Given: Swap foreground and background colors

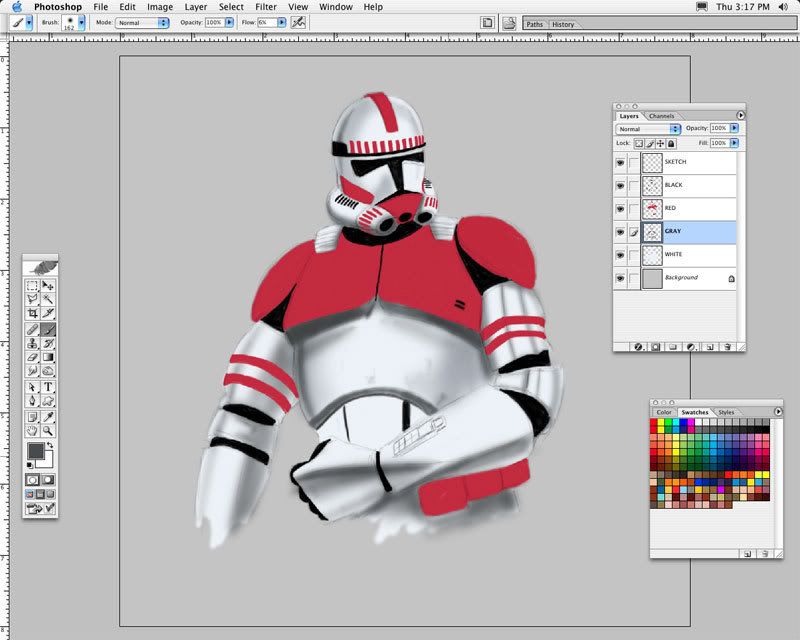Looking at the screenshot, I should (x=50, y=446).
